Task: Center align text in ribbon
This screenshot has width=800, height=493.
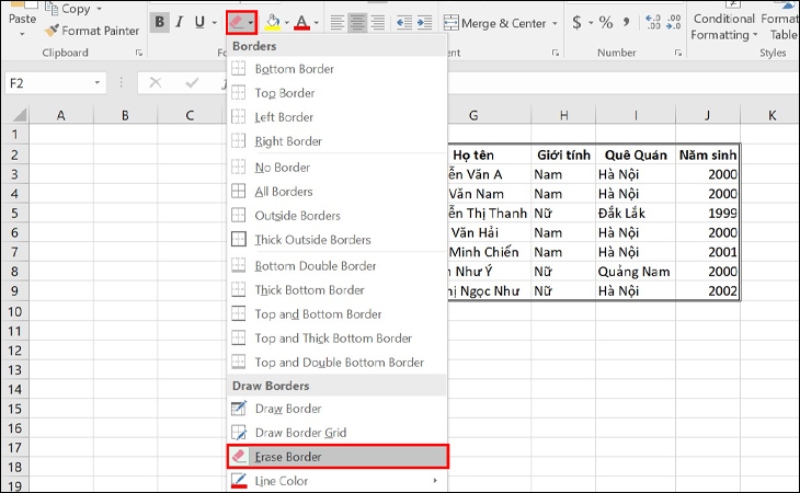Action: click(x=357, y=22)
